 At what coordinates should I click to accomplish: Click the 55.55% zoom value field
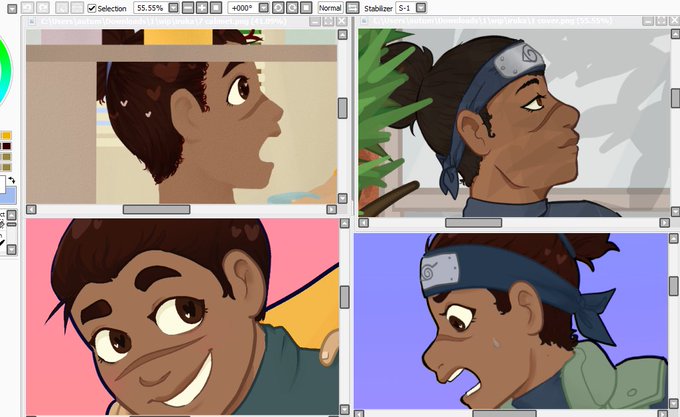coord(150,8)
